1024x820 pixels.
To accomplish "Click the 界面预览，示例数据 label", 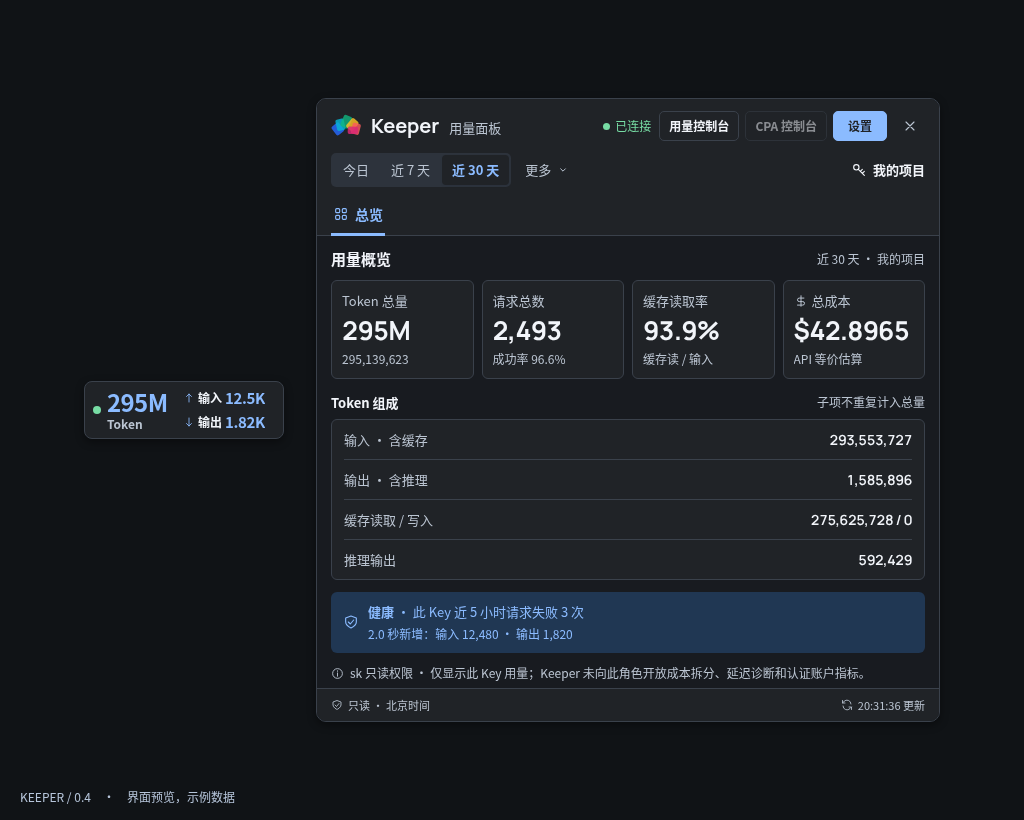I will (x=181, y=797).
